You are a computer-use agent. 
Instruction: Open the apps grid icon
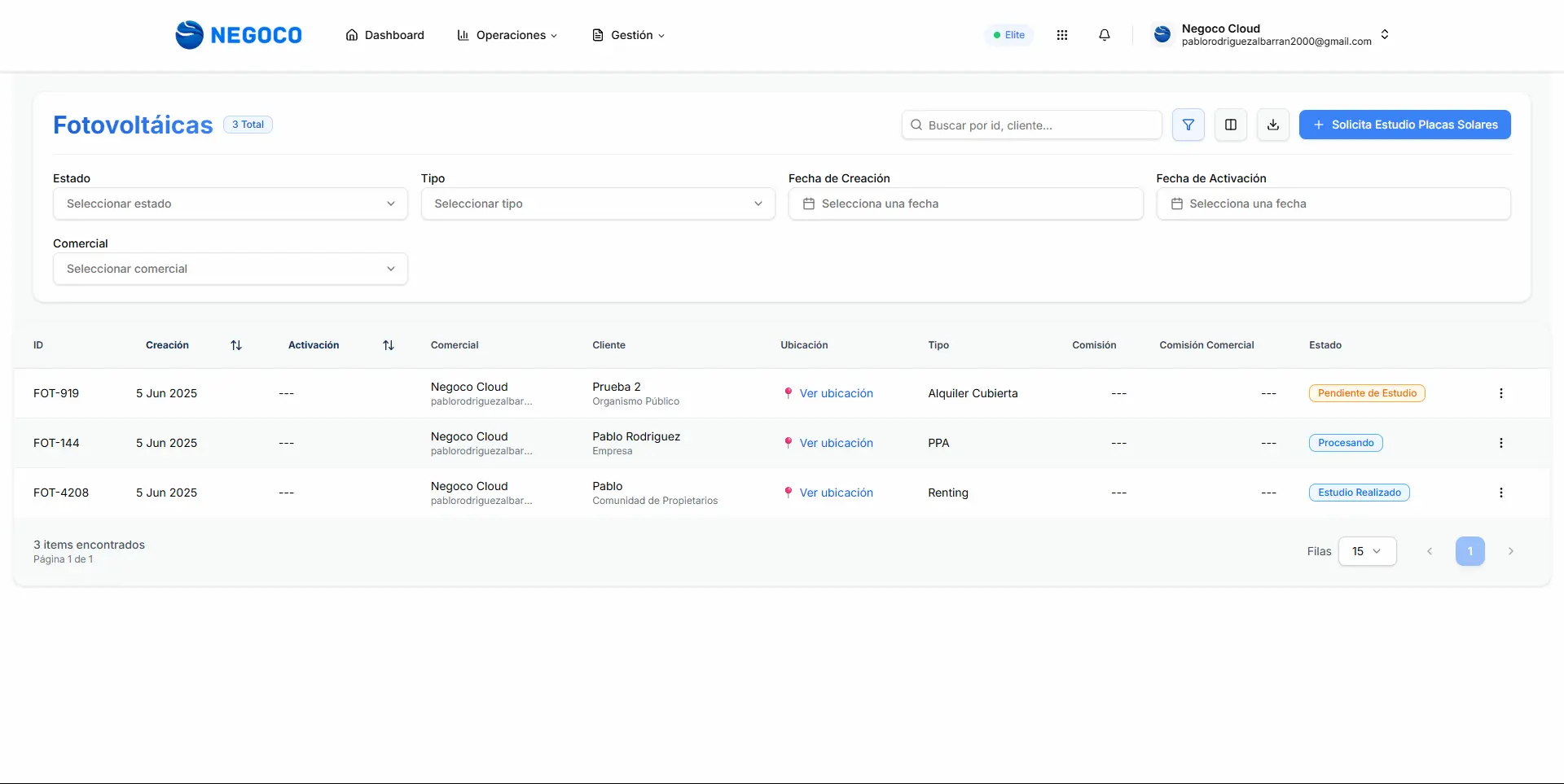(x=1061, y=35)
